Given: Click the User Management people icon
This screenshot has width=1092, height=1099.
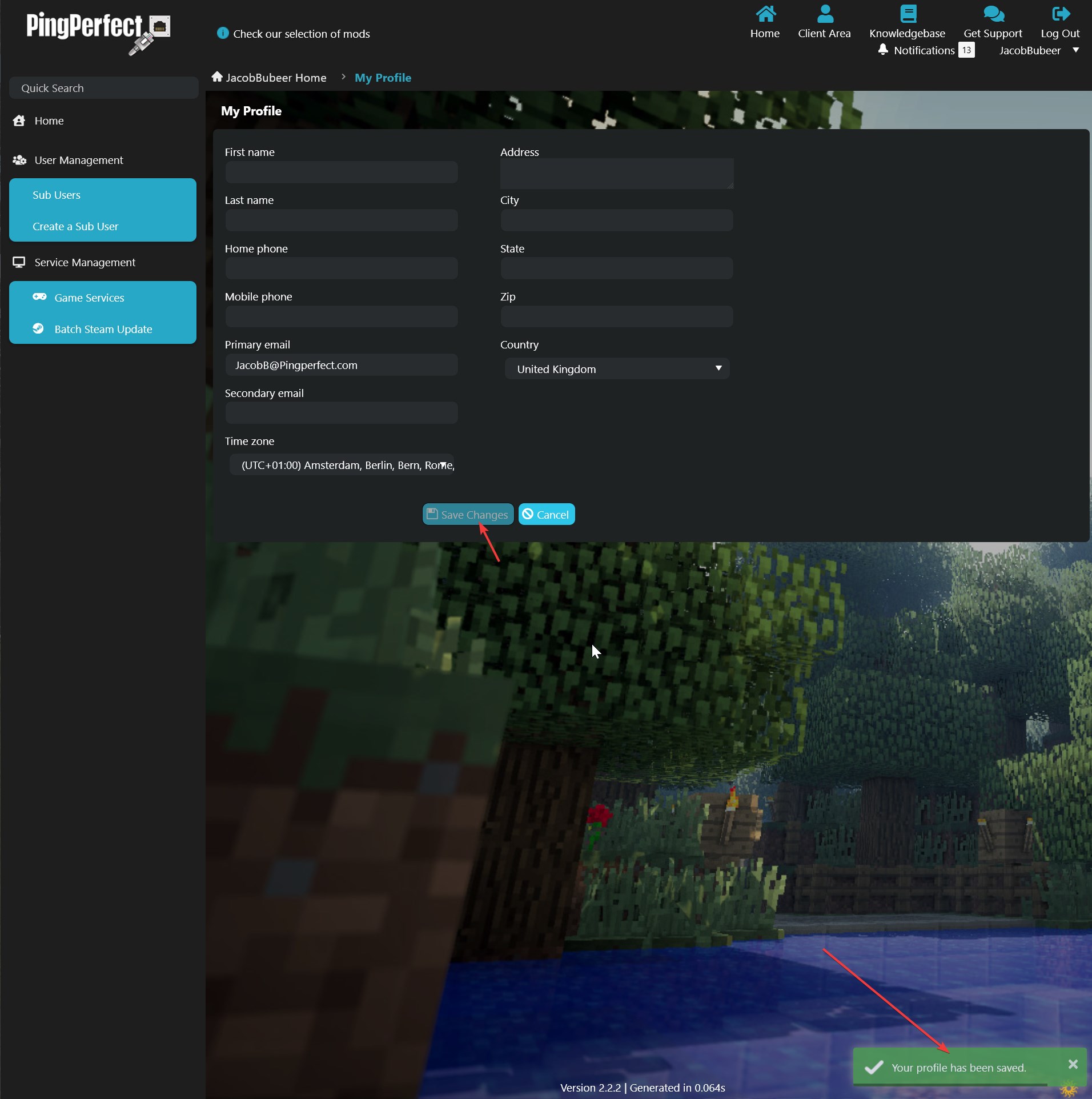Looking at the screenshot, I should 19,160.
